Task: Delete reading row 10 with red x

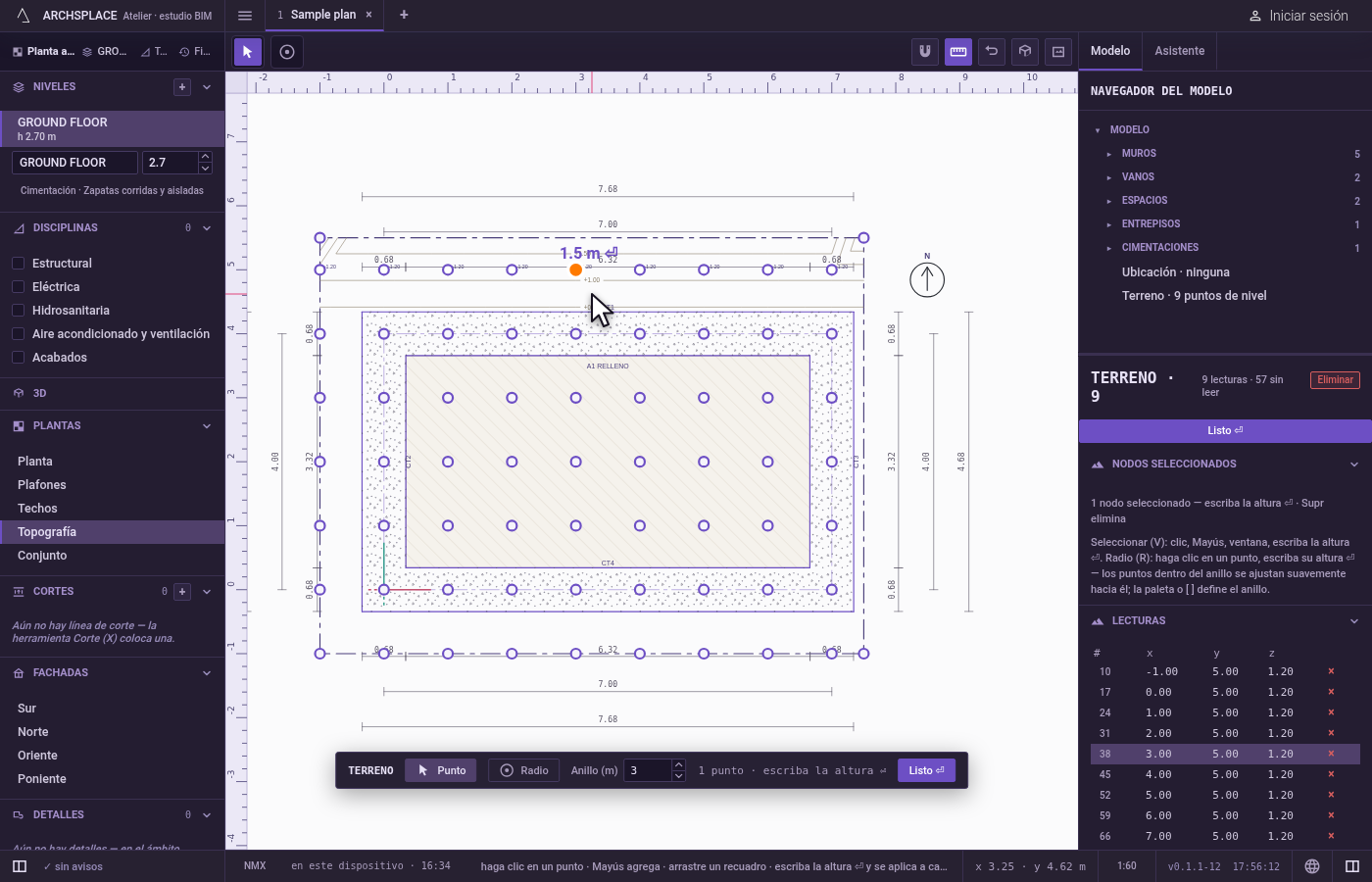Action: [1331, 671]
